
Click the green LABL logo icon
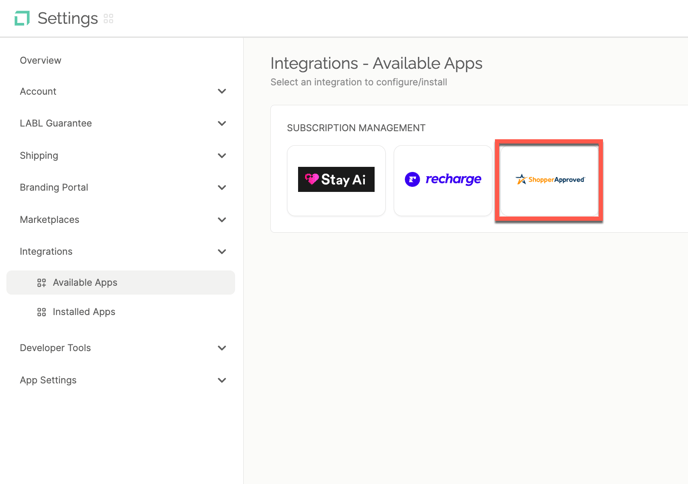tap(22, 18)
